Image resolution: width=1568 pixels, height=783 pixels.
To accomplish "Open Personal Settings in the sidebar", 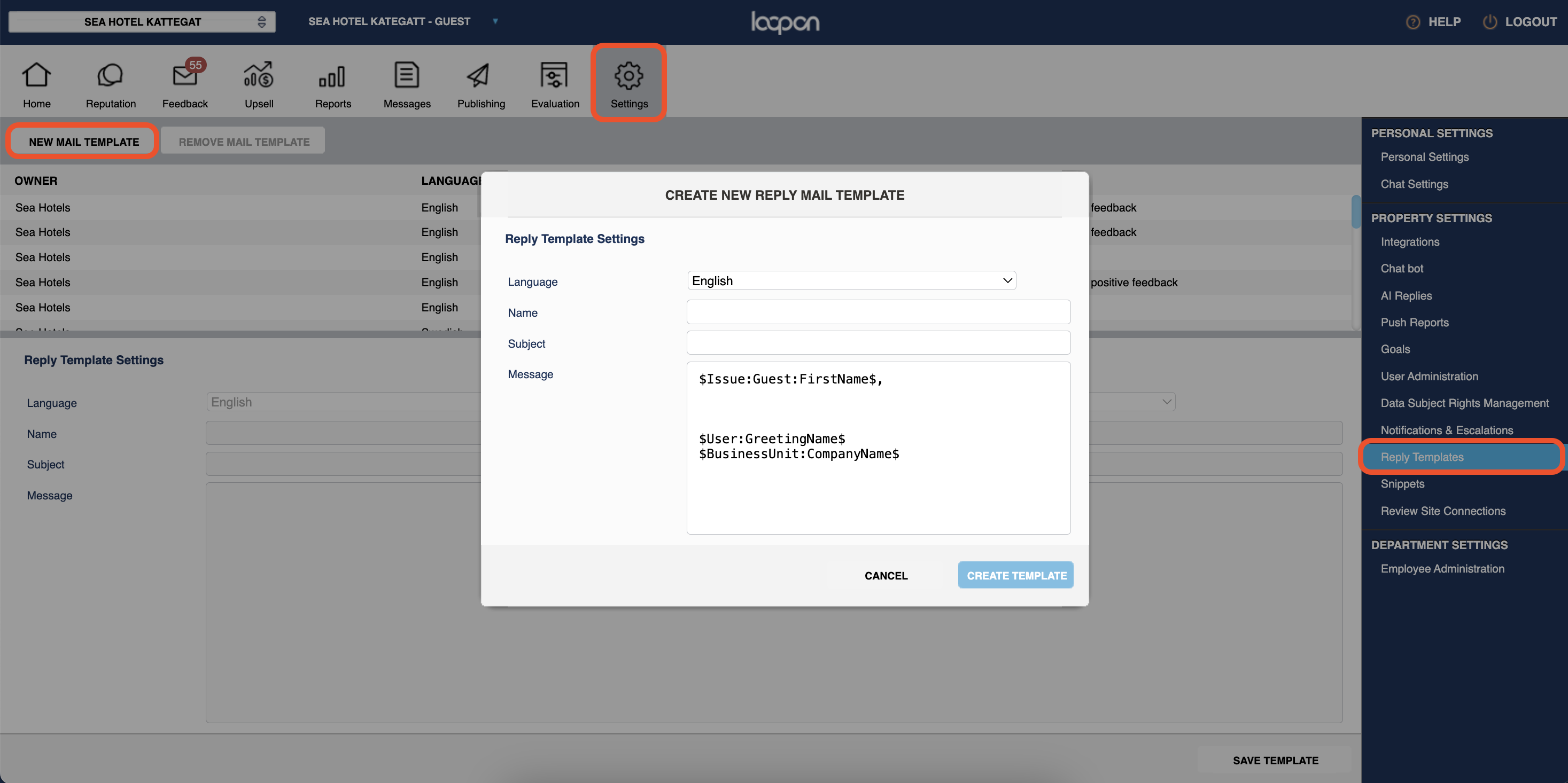I will 1424,157.
